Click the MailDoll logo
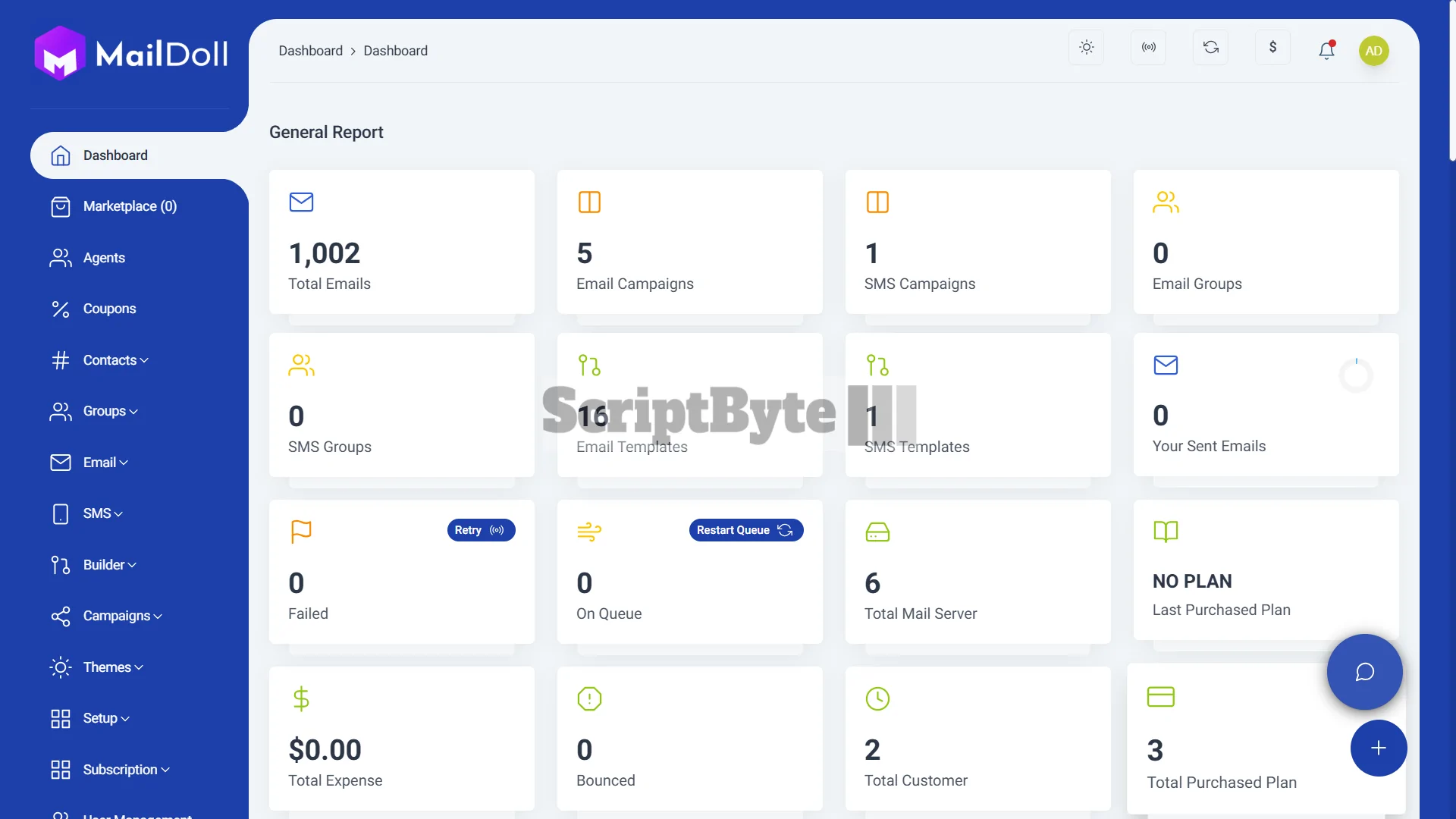The image size is (1456, 819). pyautogui.click(x=131, y=53)
